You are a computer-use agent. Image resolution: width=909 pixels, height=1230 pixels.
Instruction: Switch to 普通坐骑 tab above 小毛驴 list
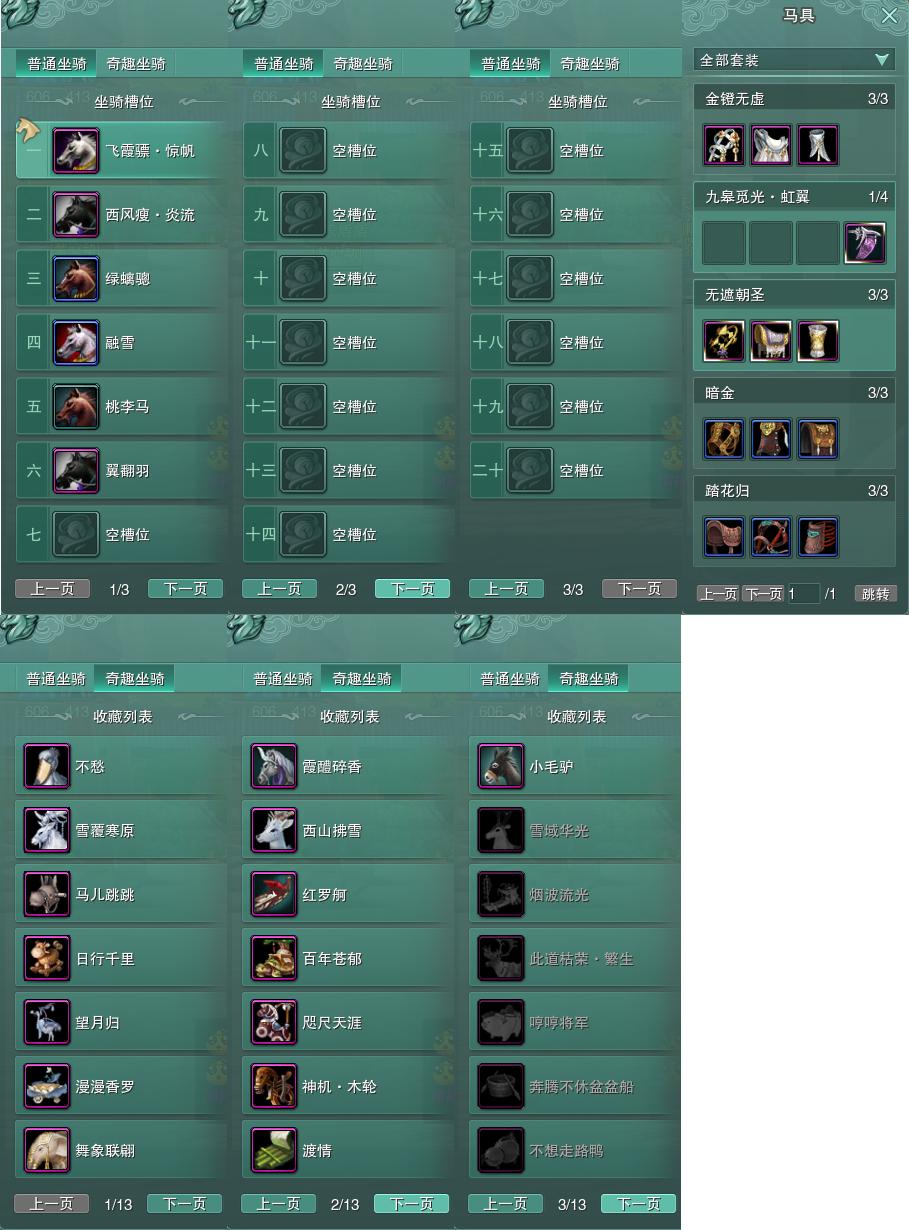[510, 678]
